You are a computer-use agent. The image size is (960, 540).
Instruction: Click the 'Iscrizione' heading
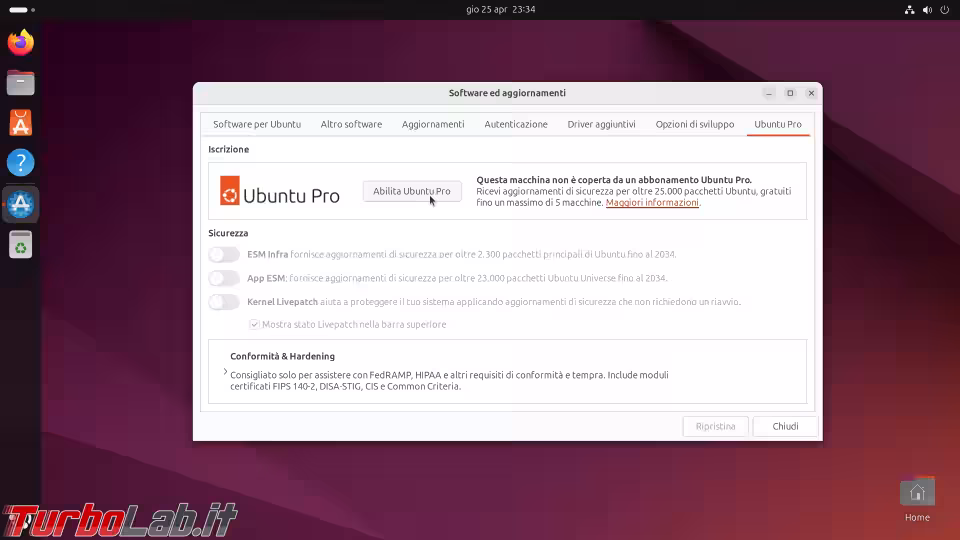(228, 149)
